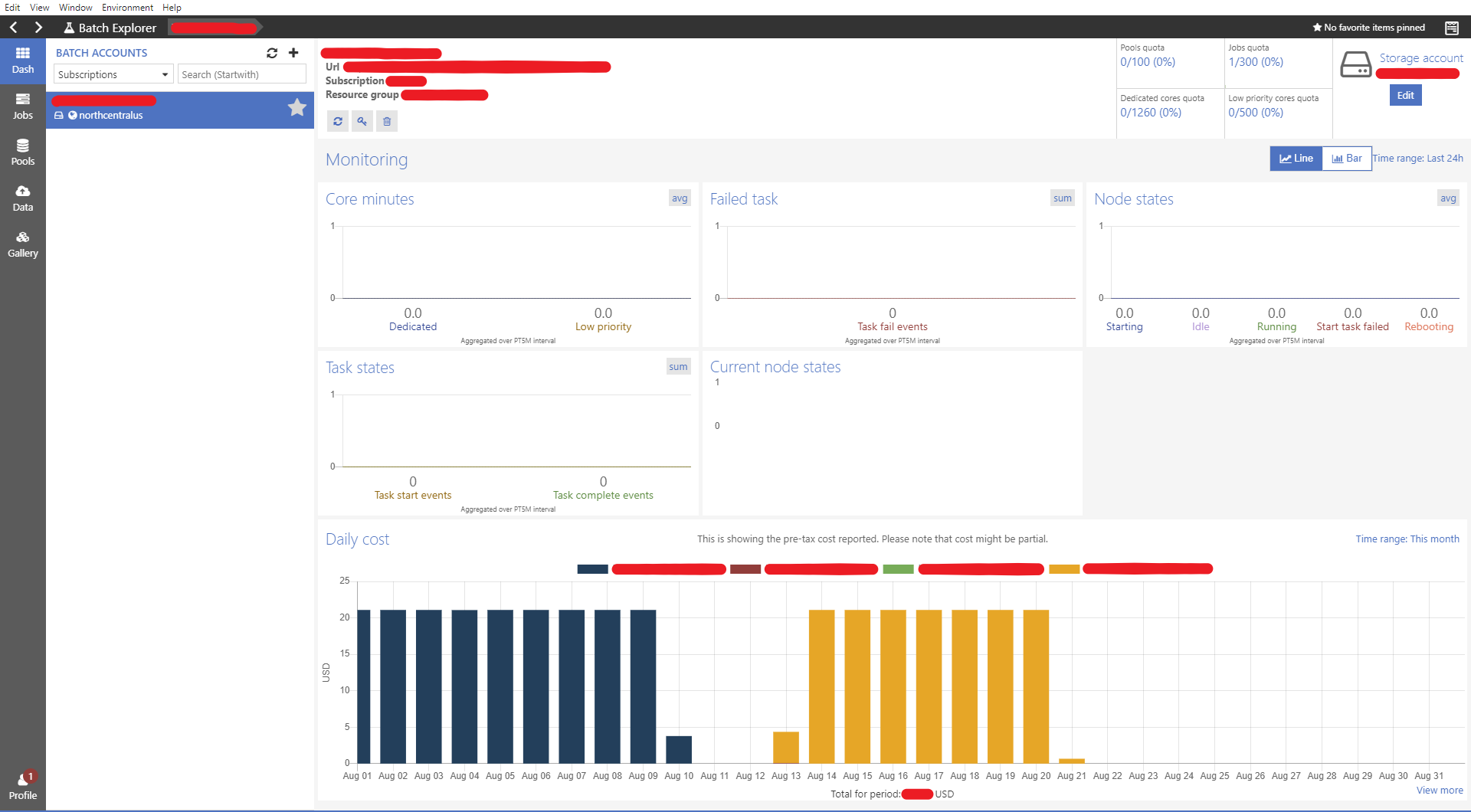Viewport: 1471px width, 812px height.
Task: Toggle avg aggregation on Node states
Action: (1448, 198)
